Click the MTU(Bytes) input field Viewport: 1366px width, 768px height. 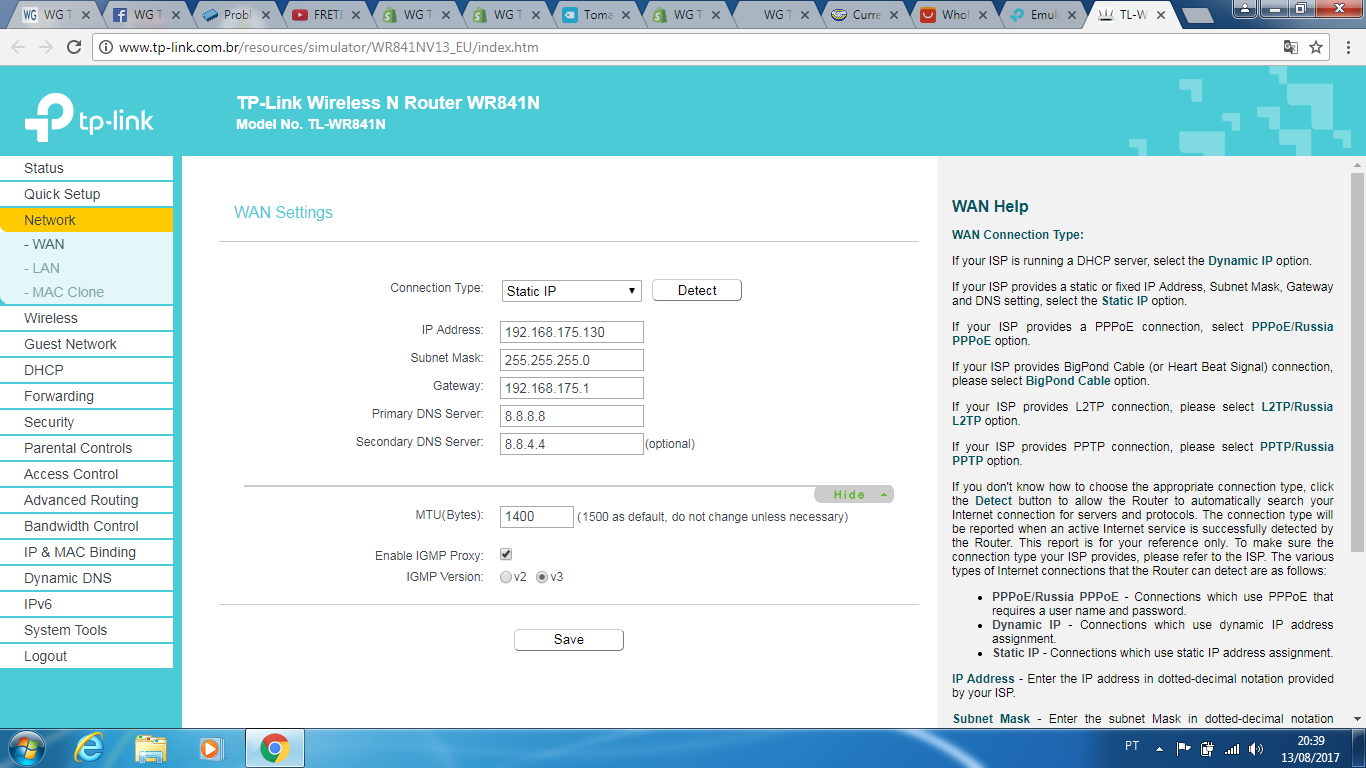pyautogui.click(x=537, y=517)
